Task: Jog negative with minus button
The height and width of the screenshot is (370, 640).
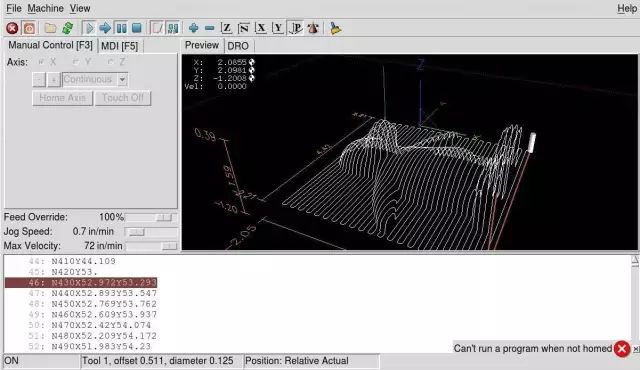Action: [x=39, y=80]
